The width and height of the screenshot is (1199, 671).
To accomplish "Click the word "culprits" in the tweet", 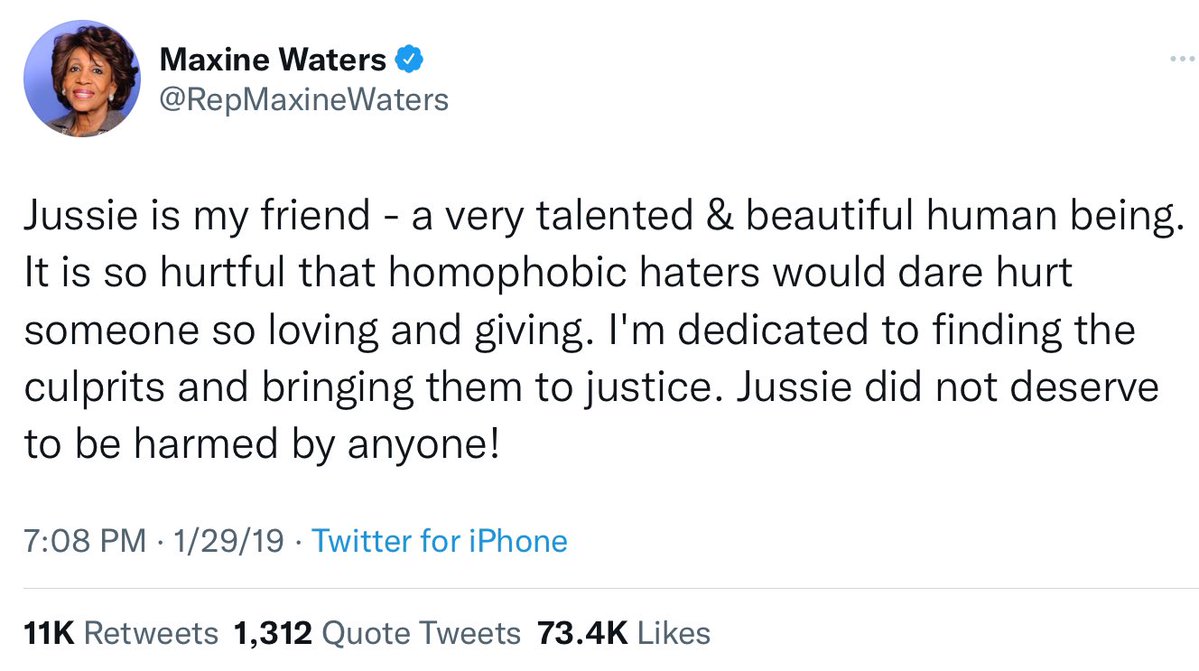I will point(101,385).
